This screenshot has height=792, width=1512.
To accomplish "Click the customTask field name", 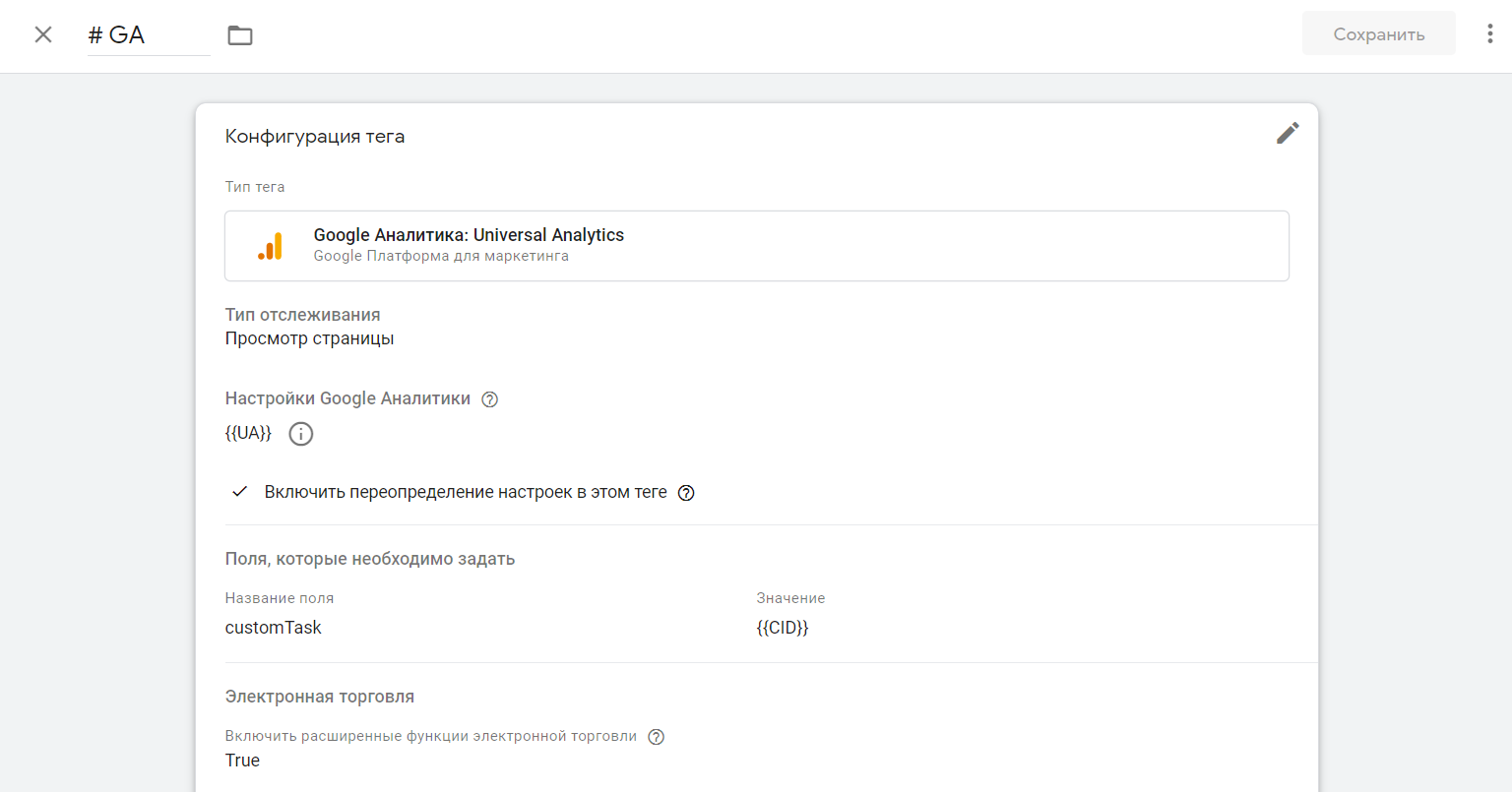I will tap(274, 628).
